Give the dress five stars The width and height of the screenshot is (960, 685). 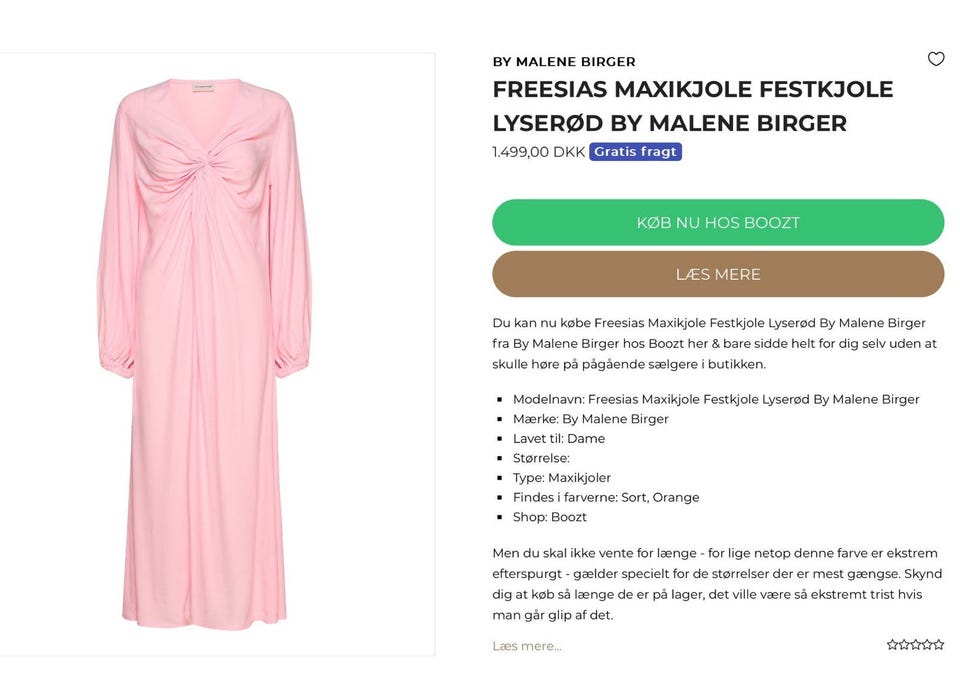pos(939,645)
